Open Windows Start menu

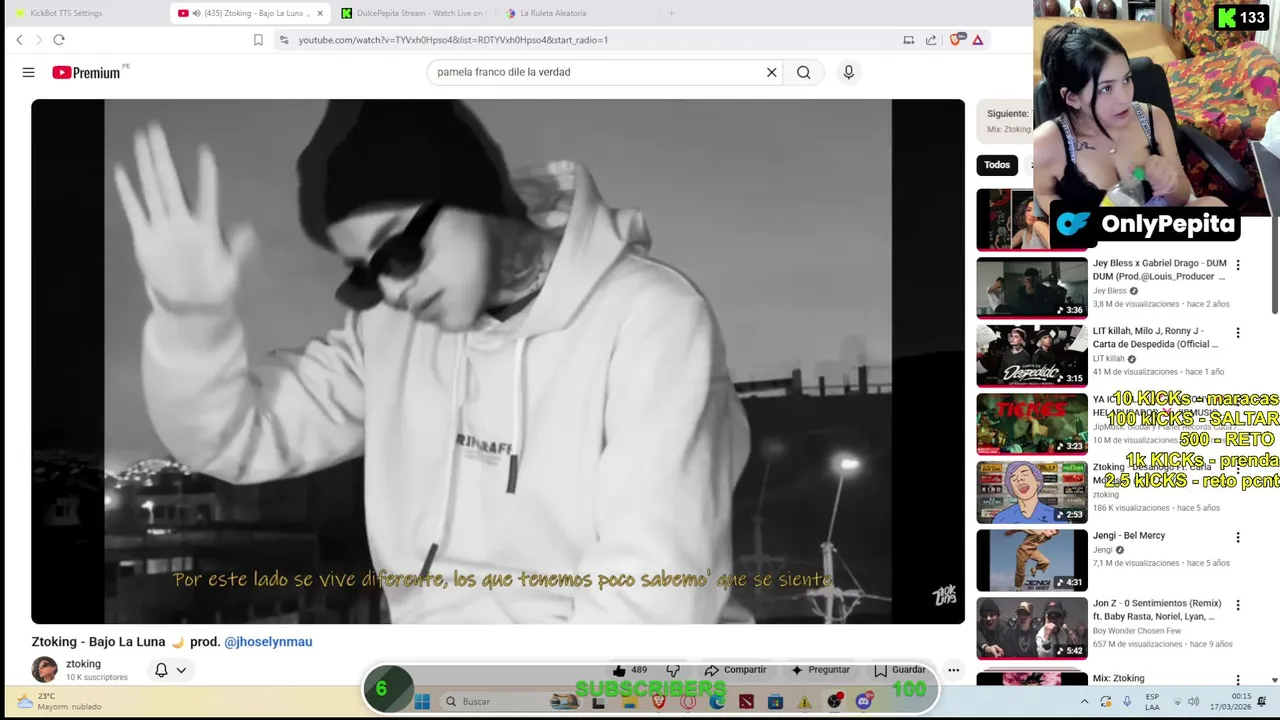click(x=422, y=702)
